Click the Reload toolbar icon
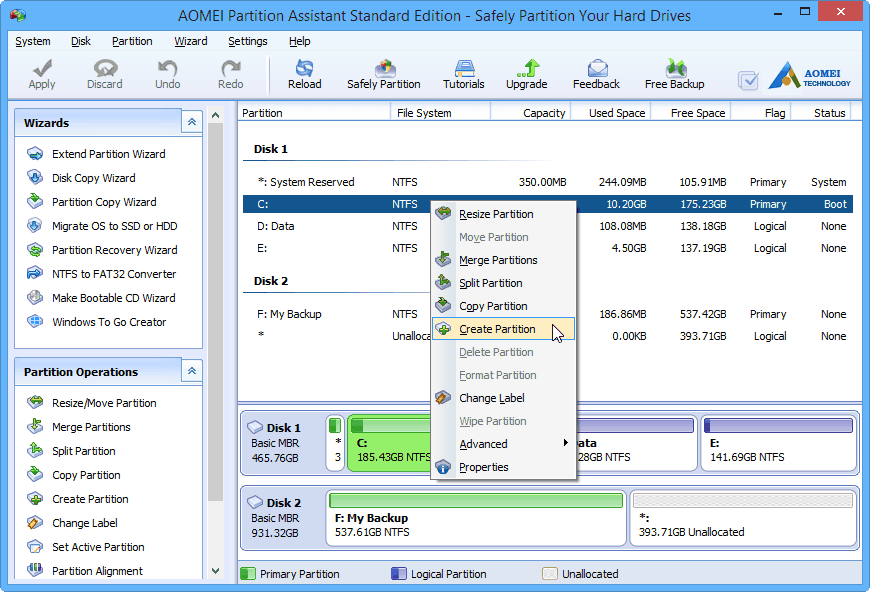 coord(304,74)
